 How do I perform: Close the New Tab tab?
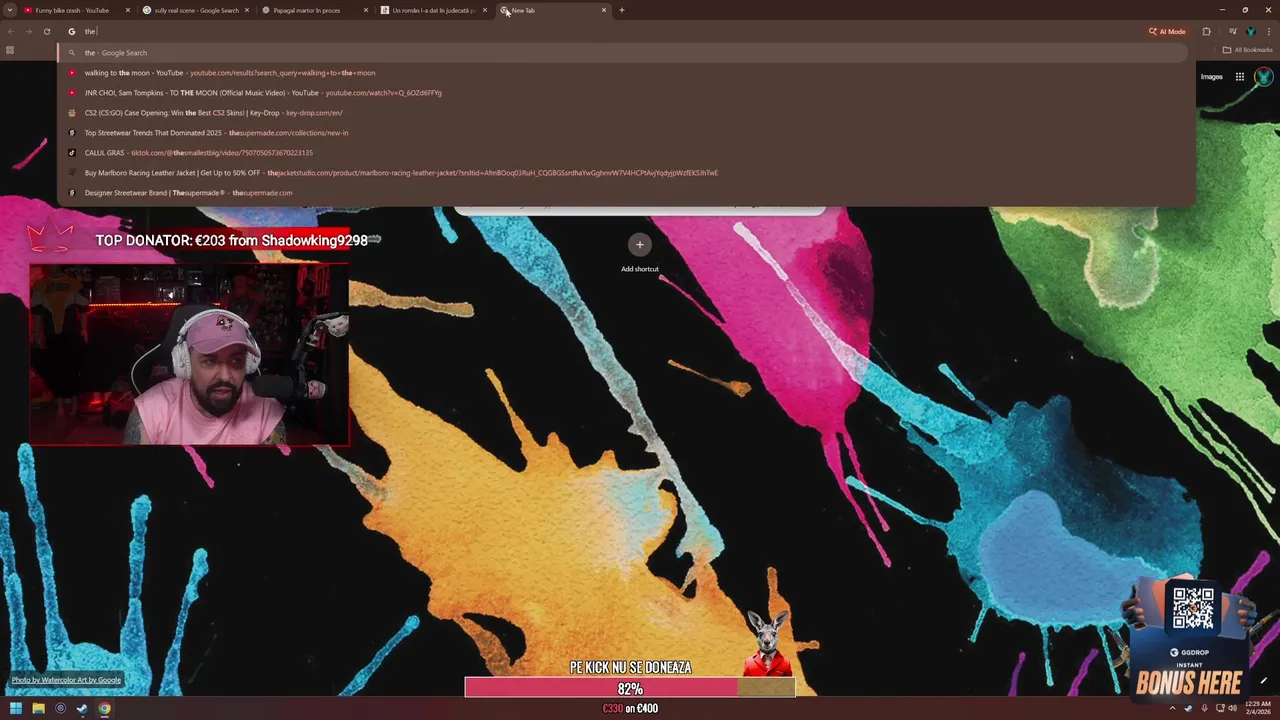coord(604,10)
